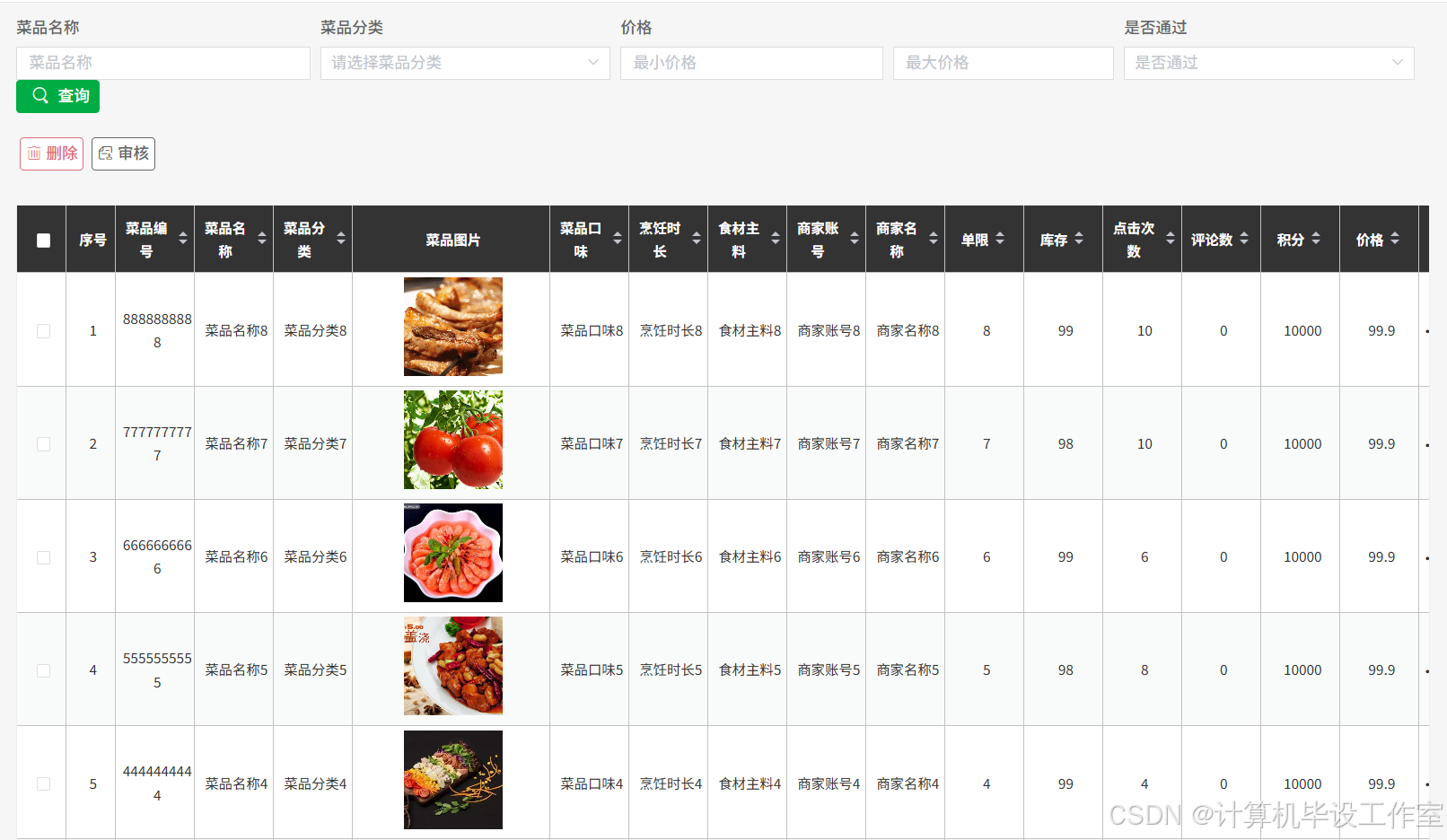The image size is (1447, 840).
Task: Click the red 删除 button
Action: click(51, 153)
